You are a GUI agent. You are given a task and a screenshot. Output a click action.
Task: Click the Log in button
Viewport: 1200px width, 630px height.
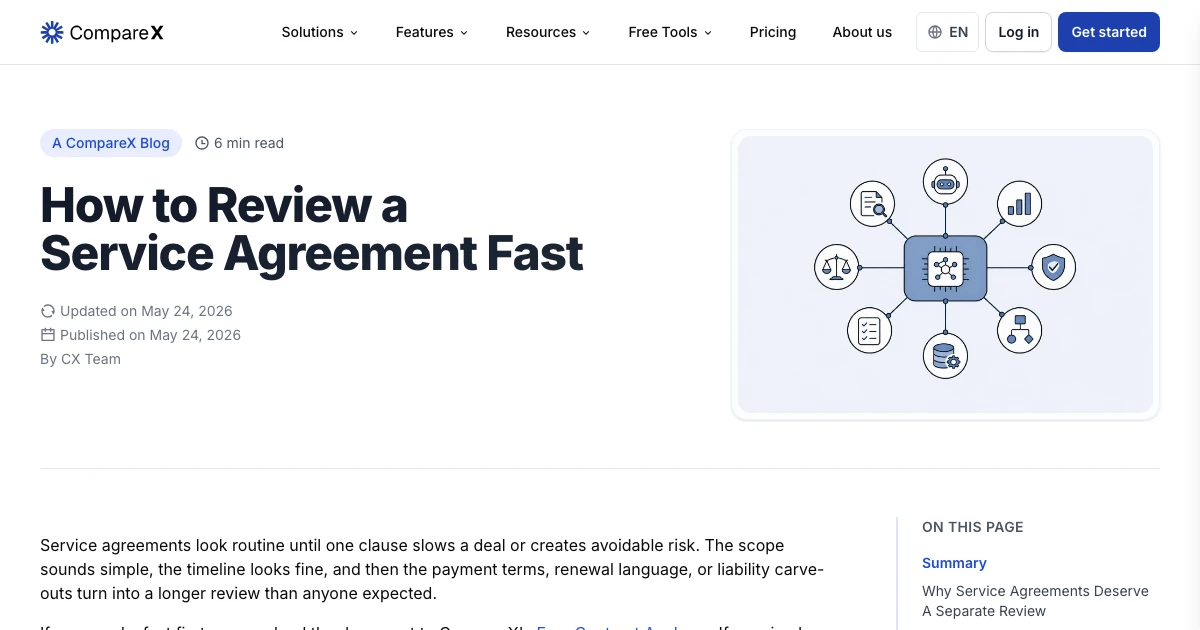point(1018,32)
